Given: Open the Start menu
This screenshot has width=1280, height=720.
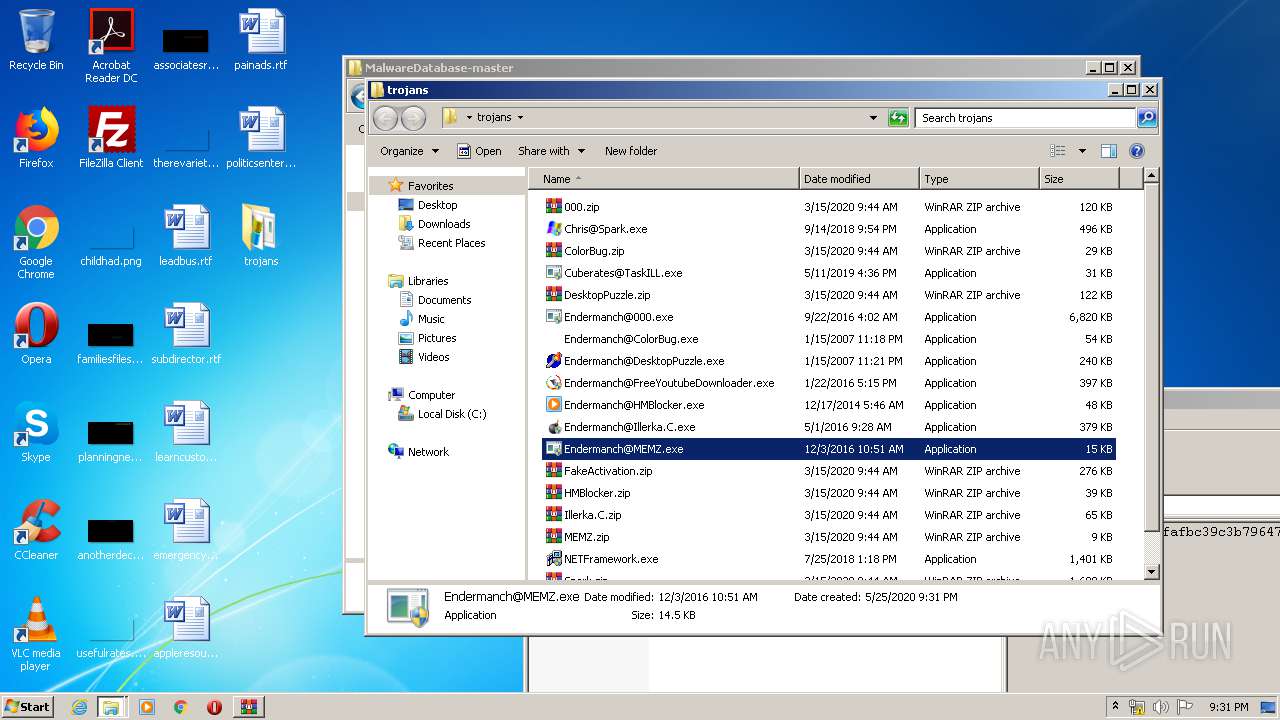Looking at the screenshot, I should click(x=28, y=707).
